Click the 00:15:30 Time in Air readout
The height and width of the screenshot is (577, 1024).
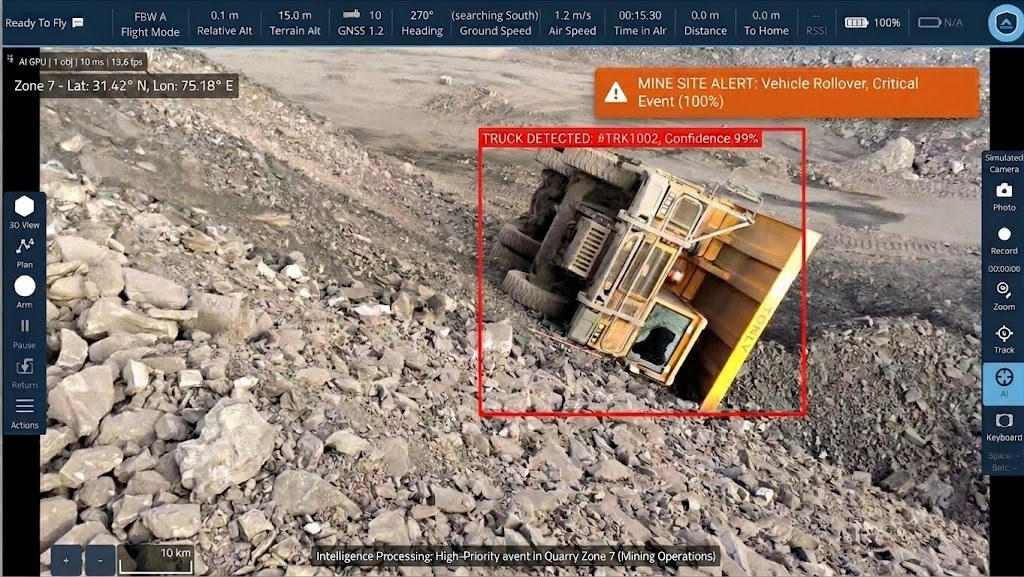tap(640, 23)
